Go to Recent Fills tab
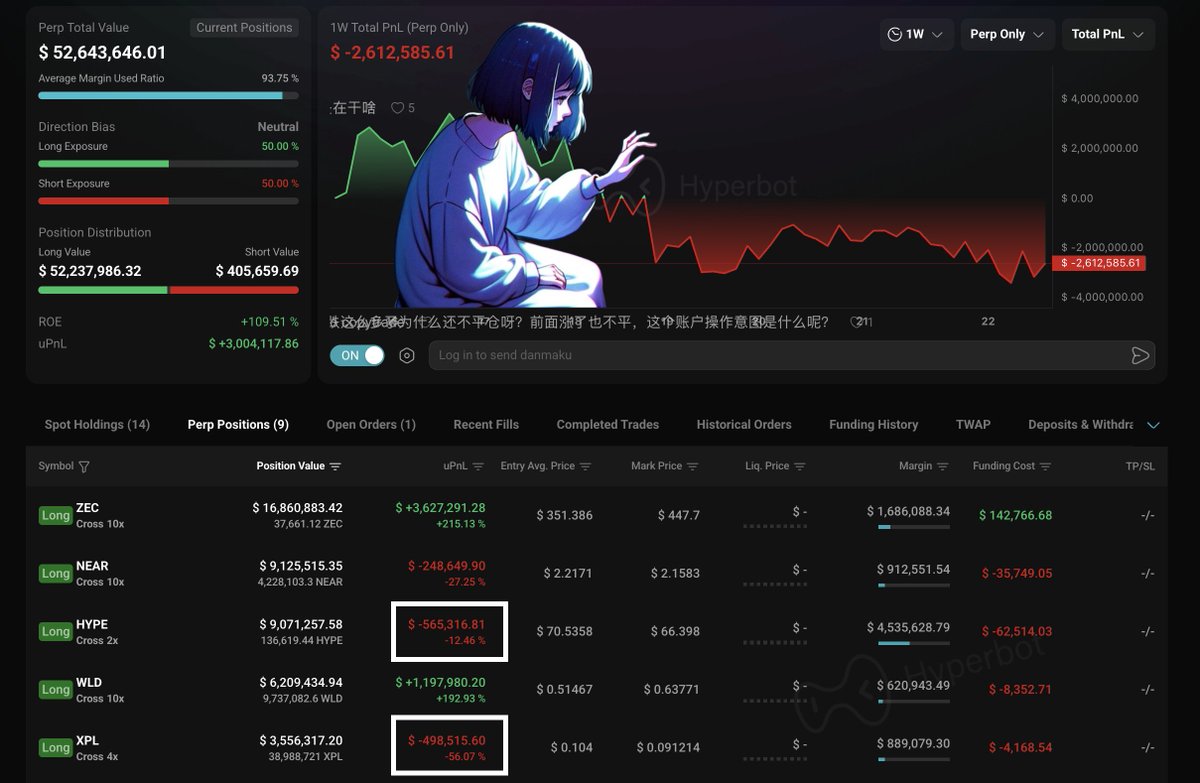This screenshot has height=783, width=1200. click(486, 425)
